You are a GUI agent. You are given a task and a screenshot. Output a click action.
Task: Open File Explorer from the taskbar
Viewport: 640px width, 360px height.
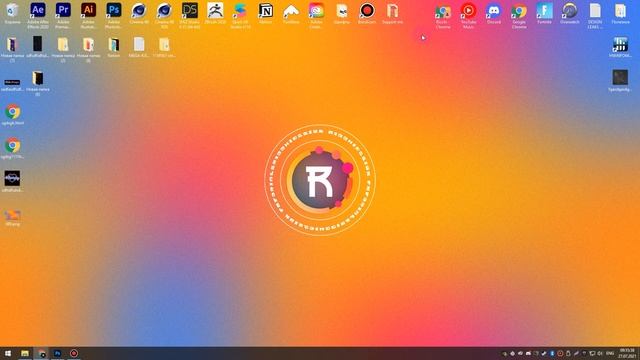pyautogui.click(x=25, y=353)
